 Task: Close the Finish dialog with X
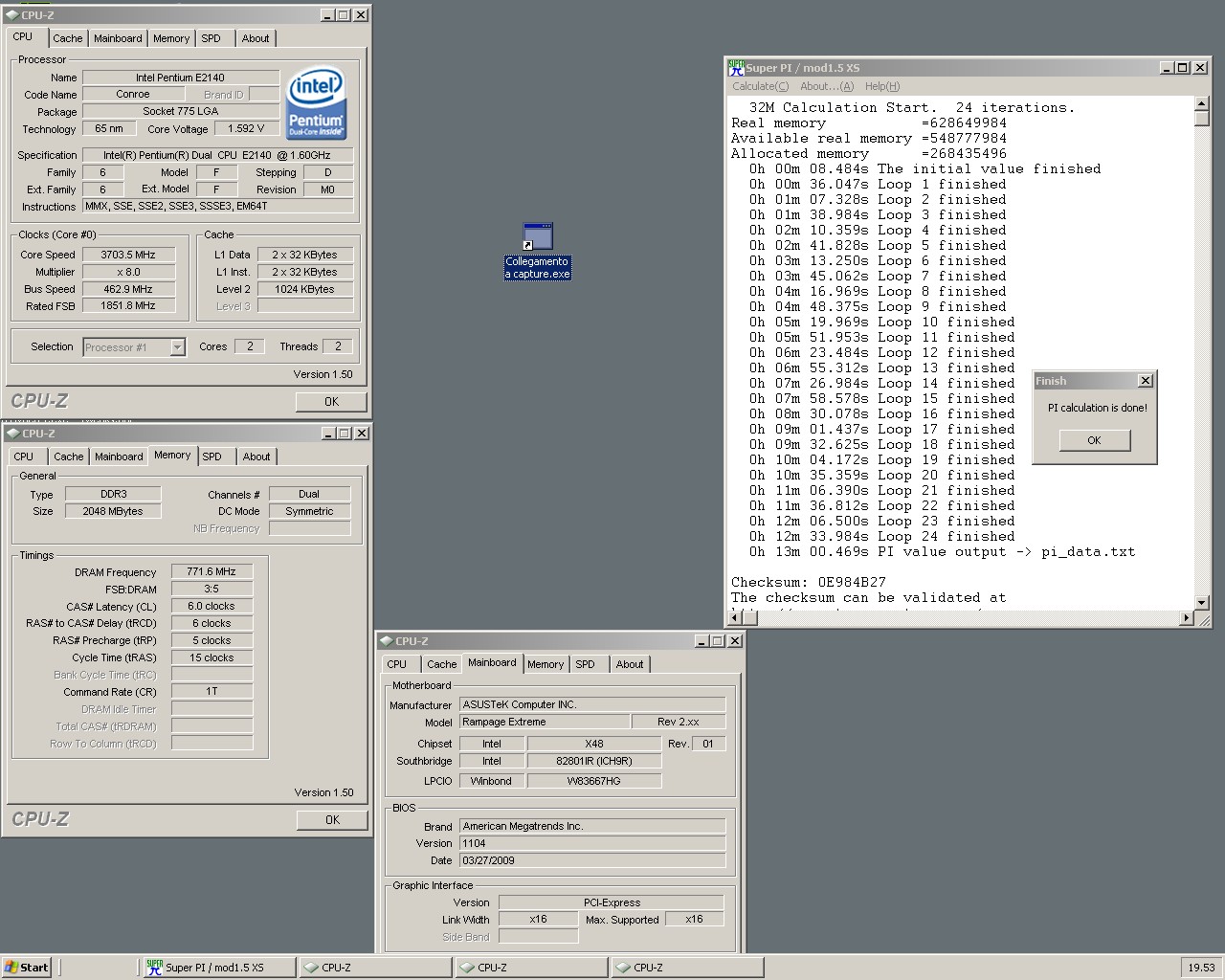tap(1146, 381)
